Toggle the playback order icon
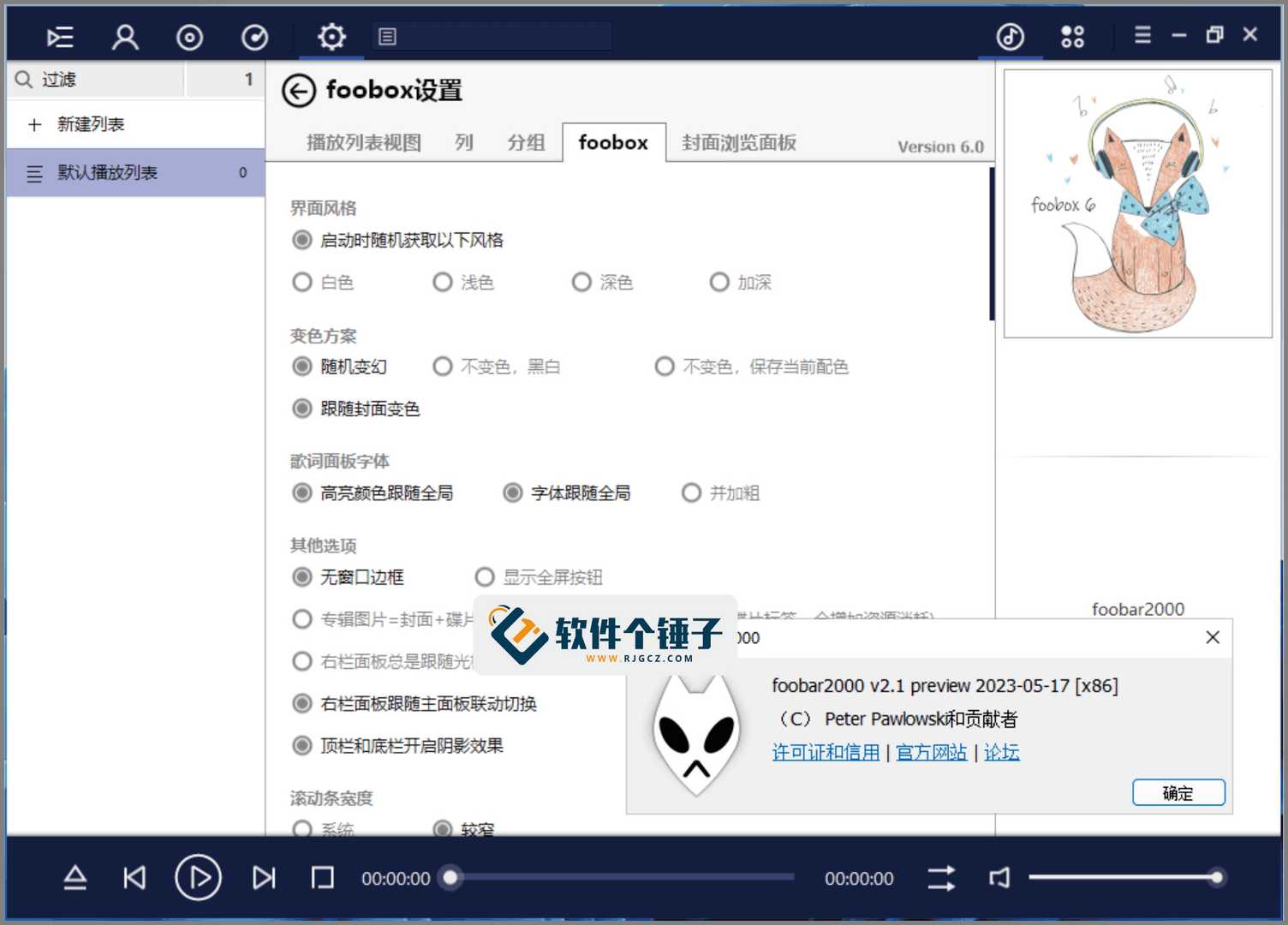This screenshot has width=1288, height=925. pos(941,878)
